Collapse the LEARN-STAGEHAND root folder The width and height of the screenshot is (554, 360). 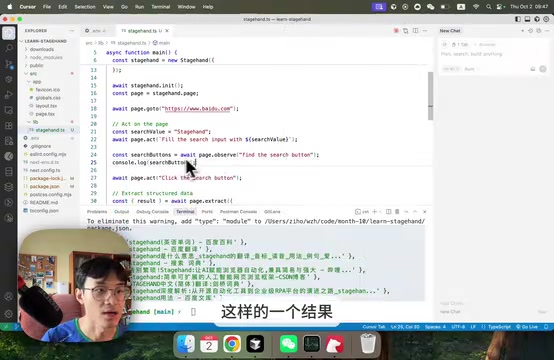point(46,41)
